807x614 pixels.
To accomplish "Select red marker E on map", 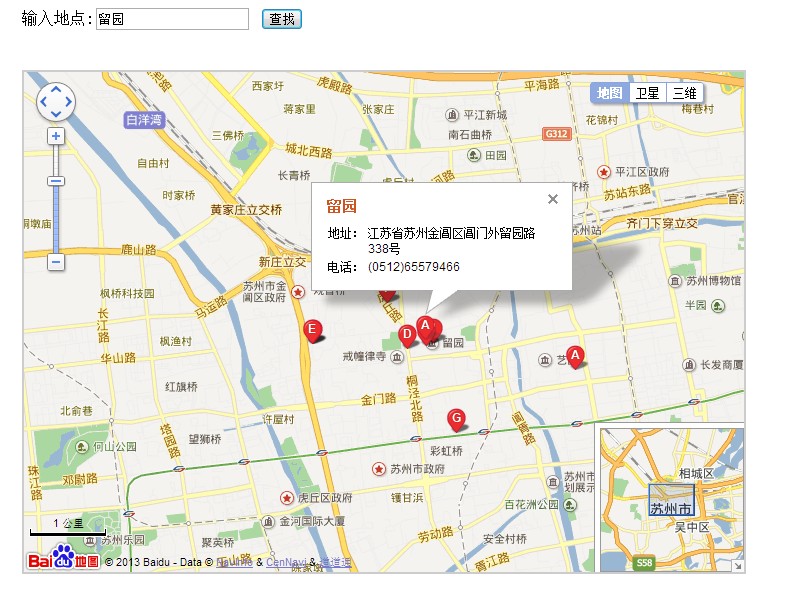I will click(x=312, y=330).
